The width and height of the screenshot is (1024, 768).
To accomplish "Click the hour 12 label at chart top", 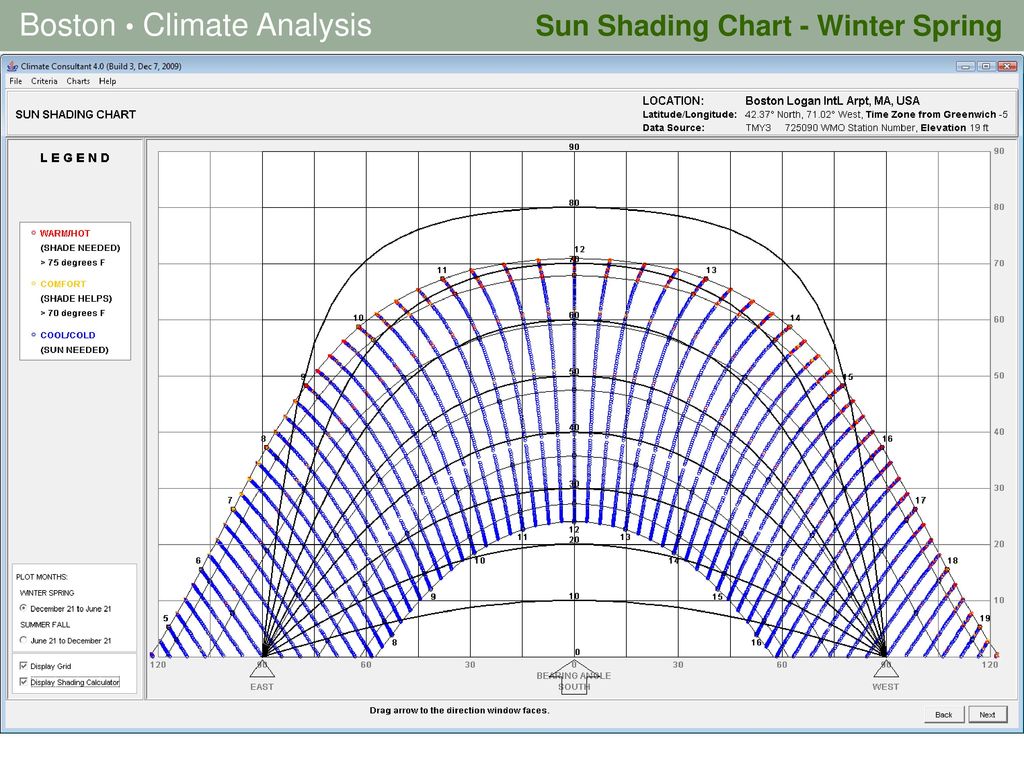I will [x=579, y=249].
